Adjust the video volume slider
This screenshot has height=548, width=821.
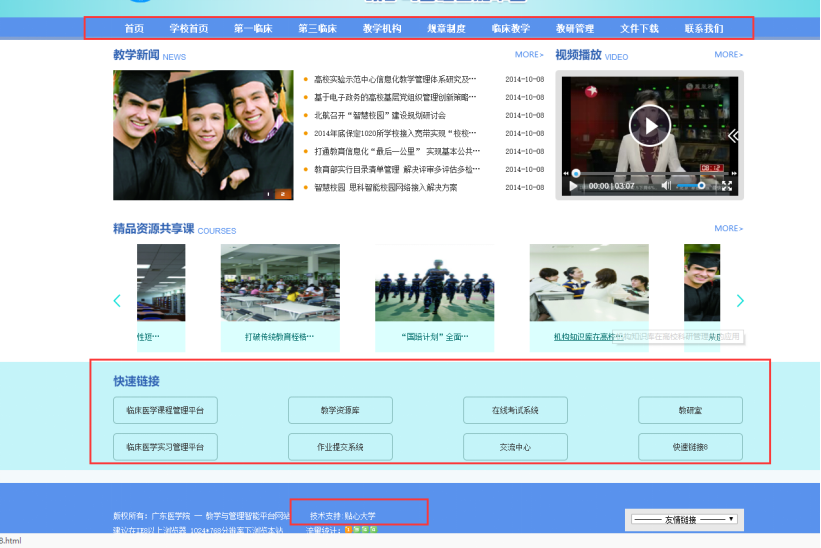click(690, 185)
